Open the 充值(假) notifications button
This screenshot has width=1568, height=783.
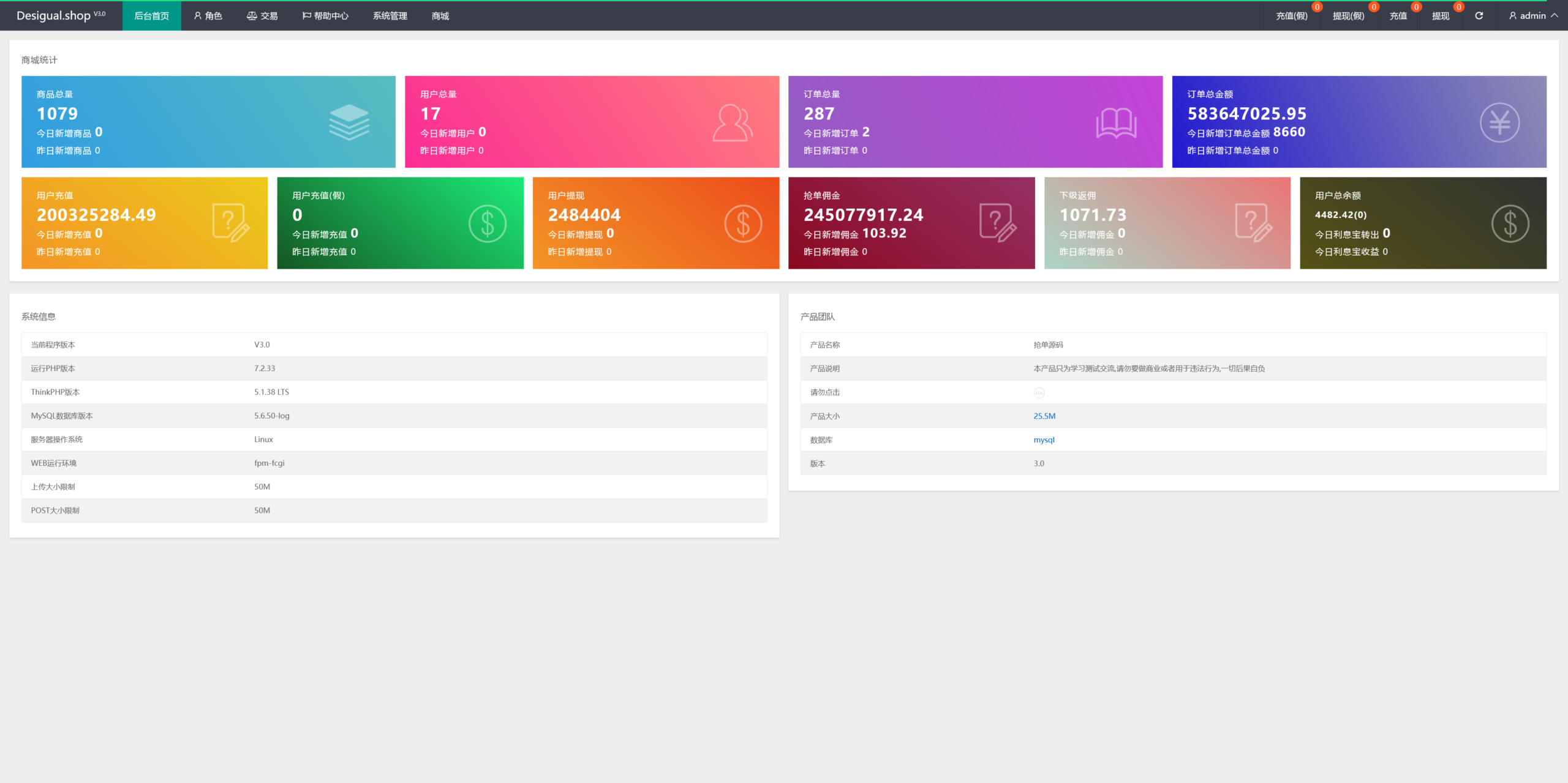point(1291,16)
